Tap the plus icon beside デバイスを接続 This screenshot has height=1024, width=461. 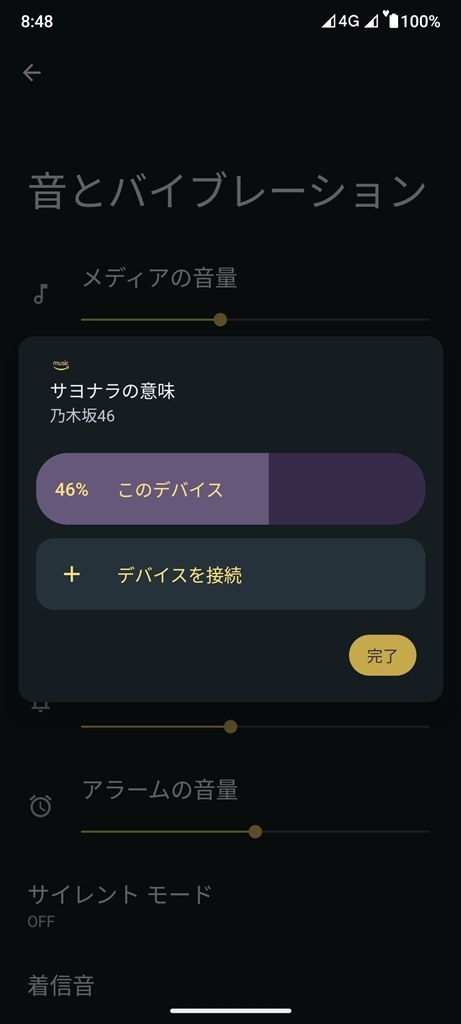(x=71, y=574)
